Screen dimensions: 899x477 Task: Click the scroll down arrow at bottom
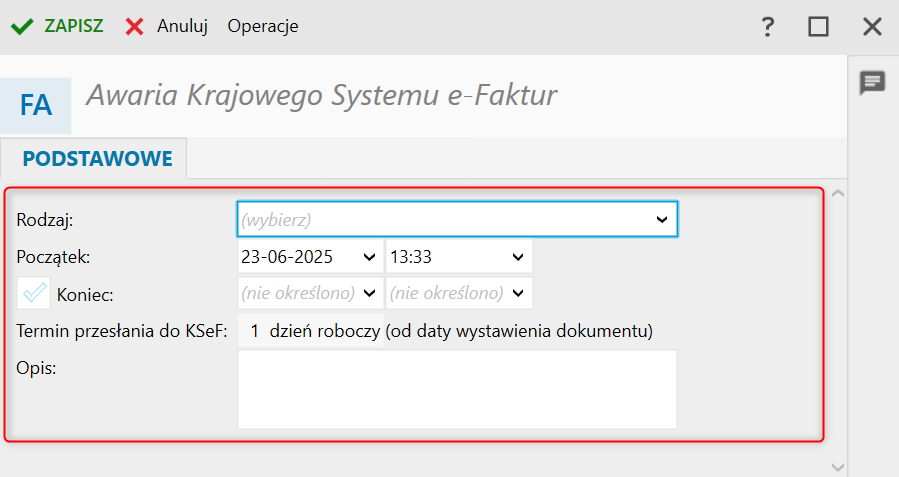coord(838,466)
